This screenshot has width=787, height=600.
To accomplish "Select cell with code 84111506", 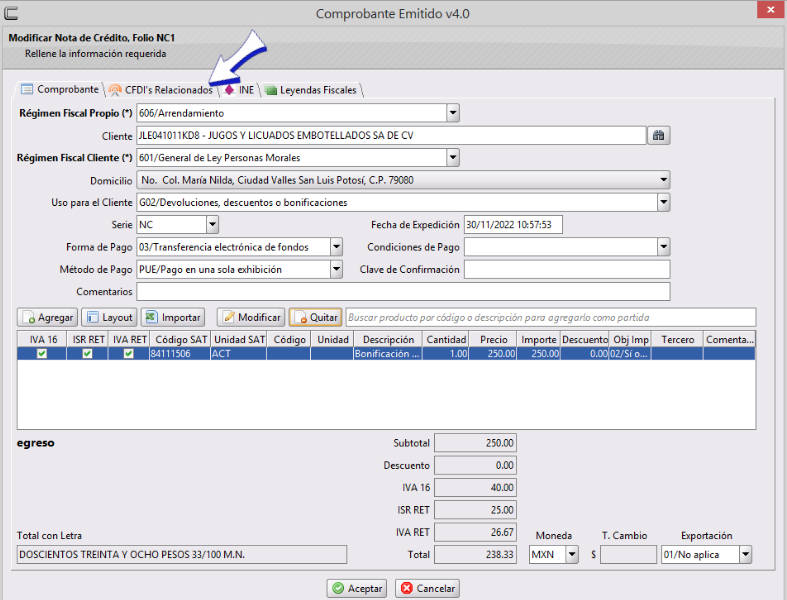I will 180,353.
